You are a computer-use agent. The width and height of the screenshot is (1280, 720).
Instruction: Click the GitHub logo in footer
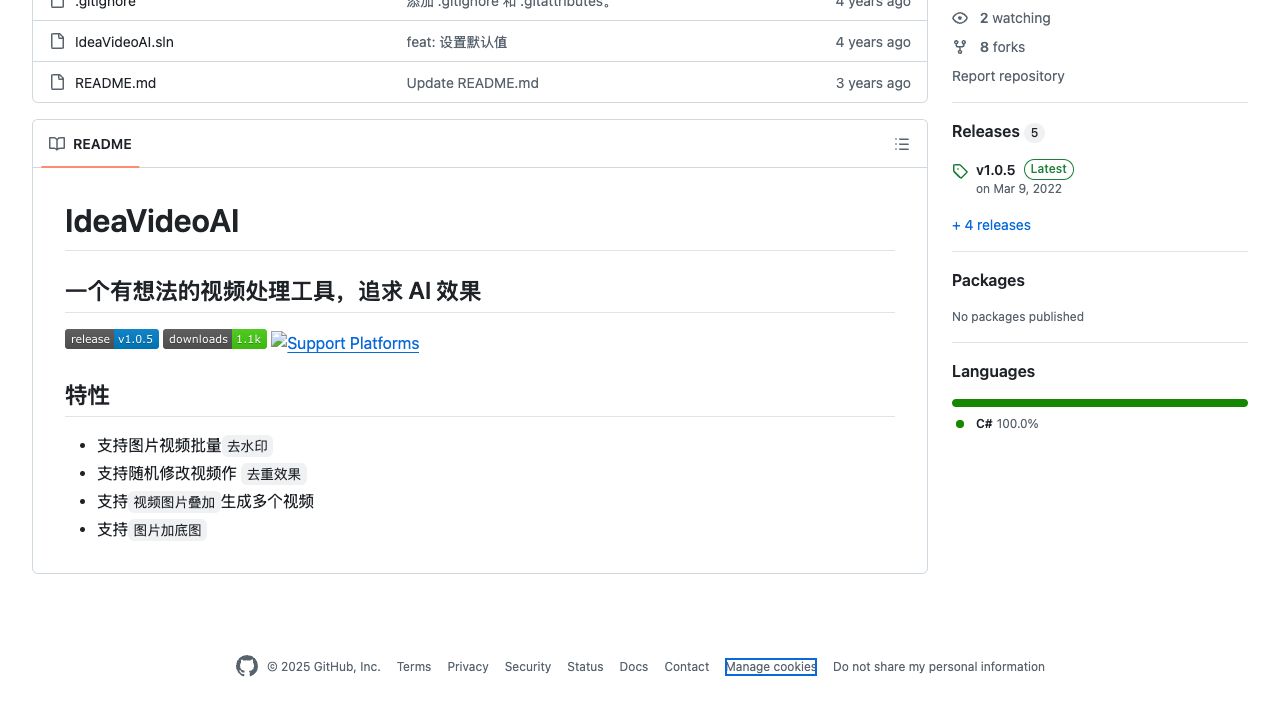tap(247, 666)
